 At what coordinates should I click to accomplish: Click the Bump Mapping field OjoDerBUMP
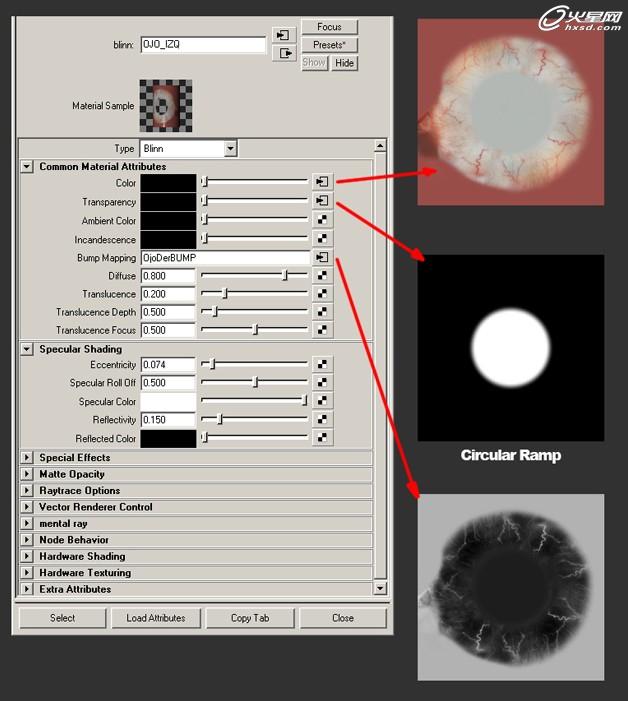pyautogui.click(x=225, y=258)
